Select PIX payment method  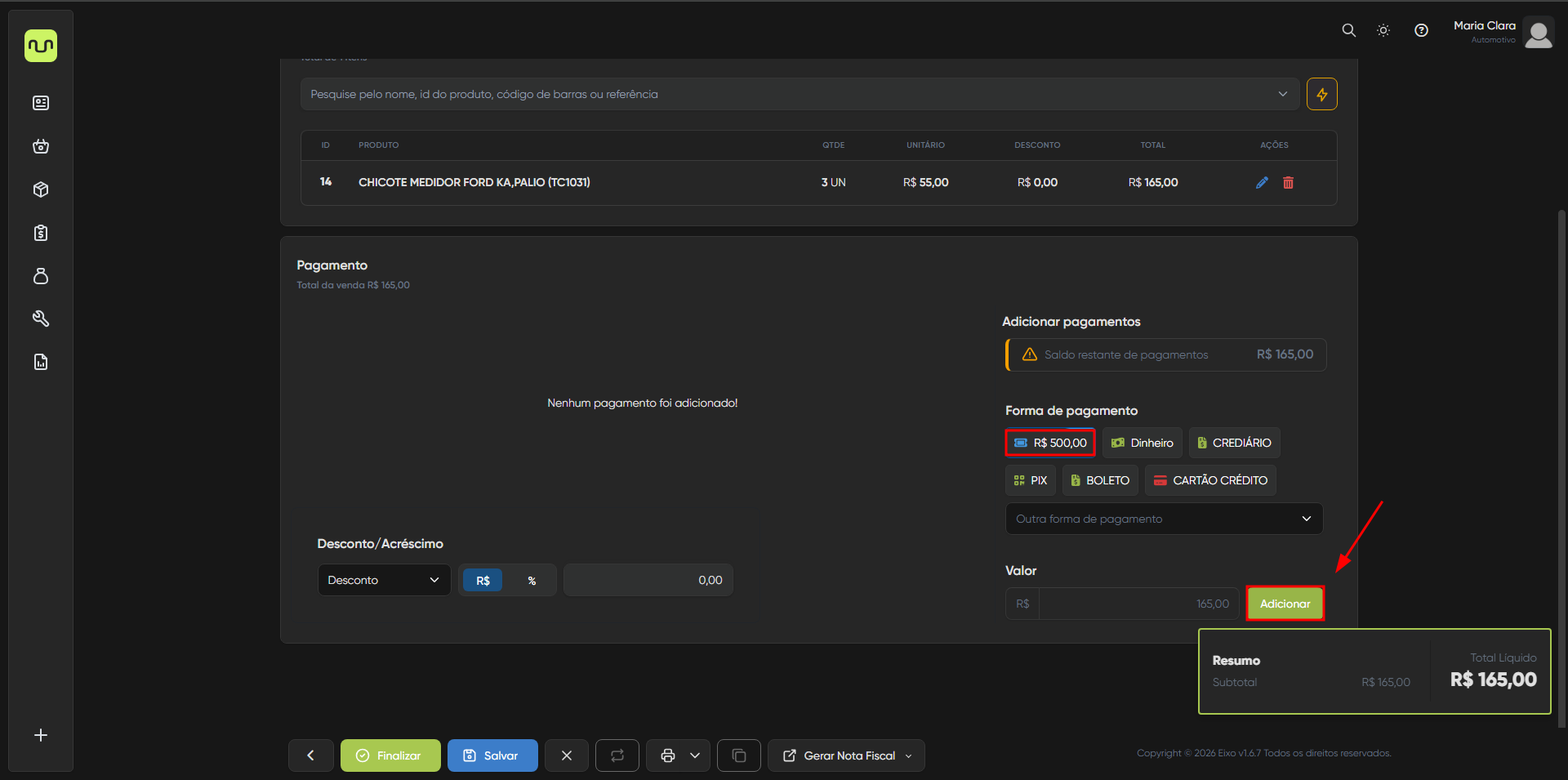1031,480
